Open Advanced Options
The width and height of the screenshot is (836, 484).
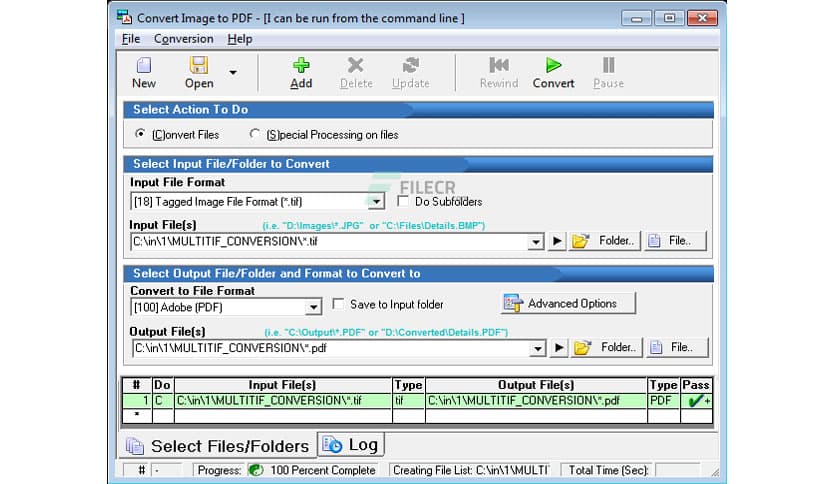click(568, 303)
